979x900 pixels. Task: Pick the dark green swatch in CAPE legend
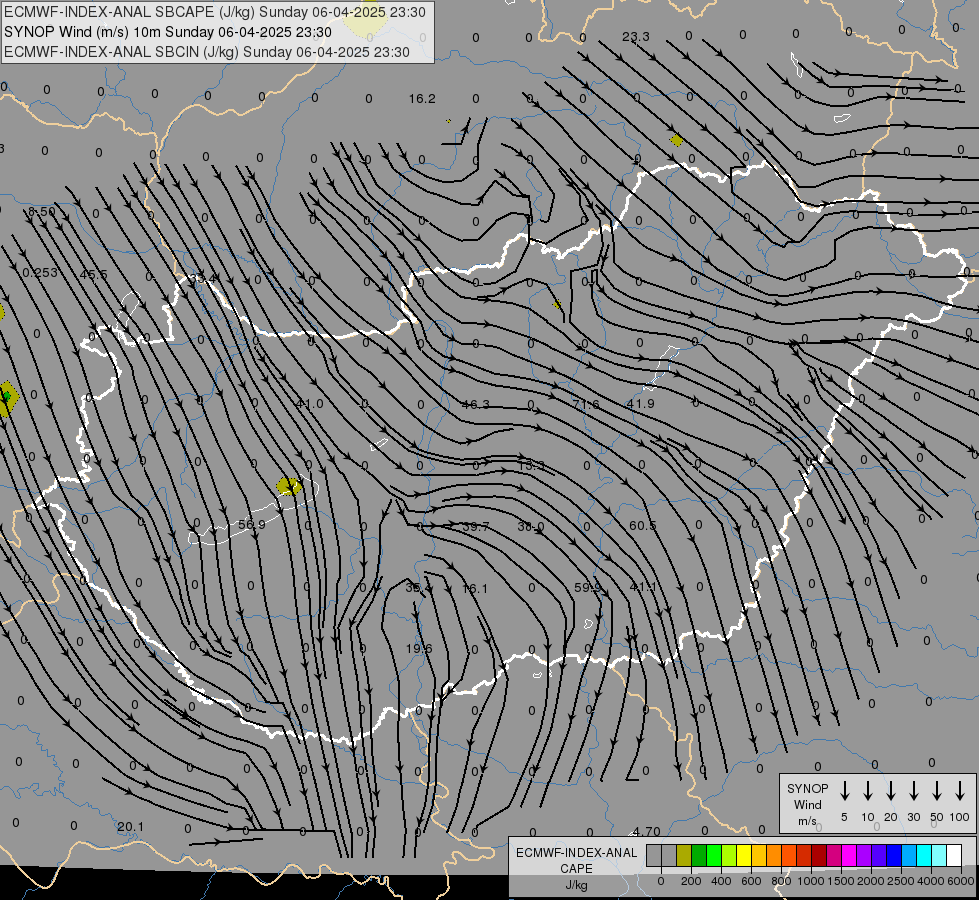click(699, 855)
